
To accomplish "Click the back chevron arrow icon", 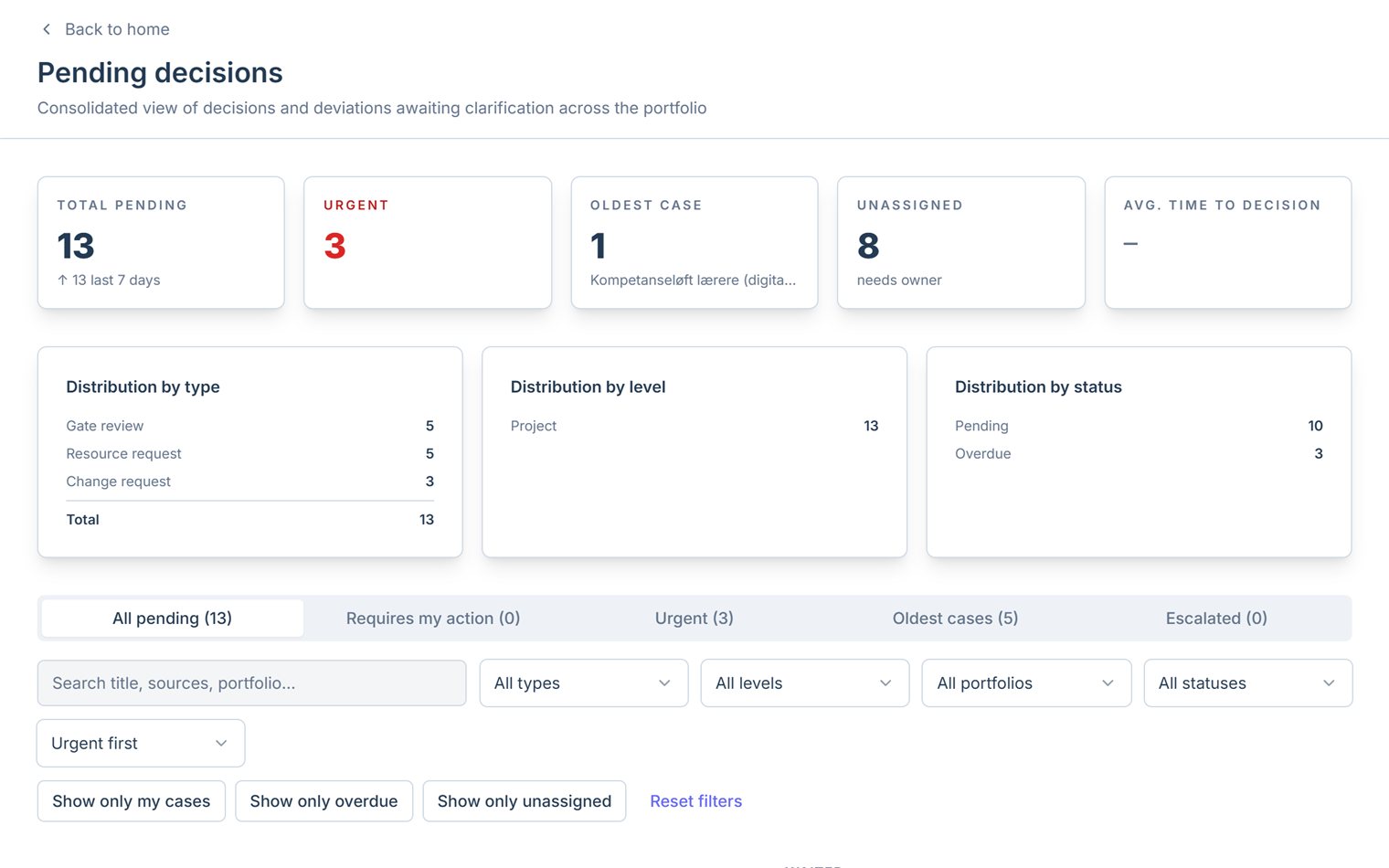I will click(47, 29).
